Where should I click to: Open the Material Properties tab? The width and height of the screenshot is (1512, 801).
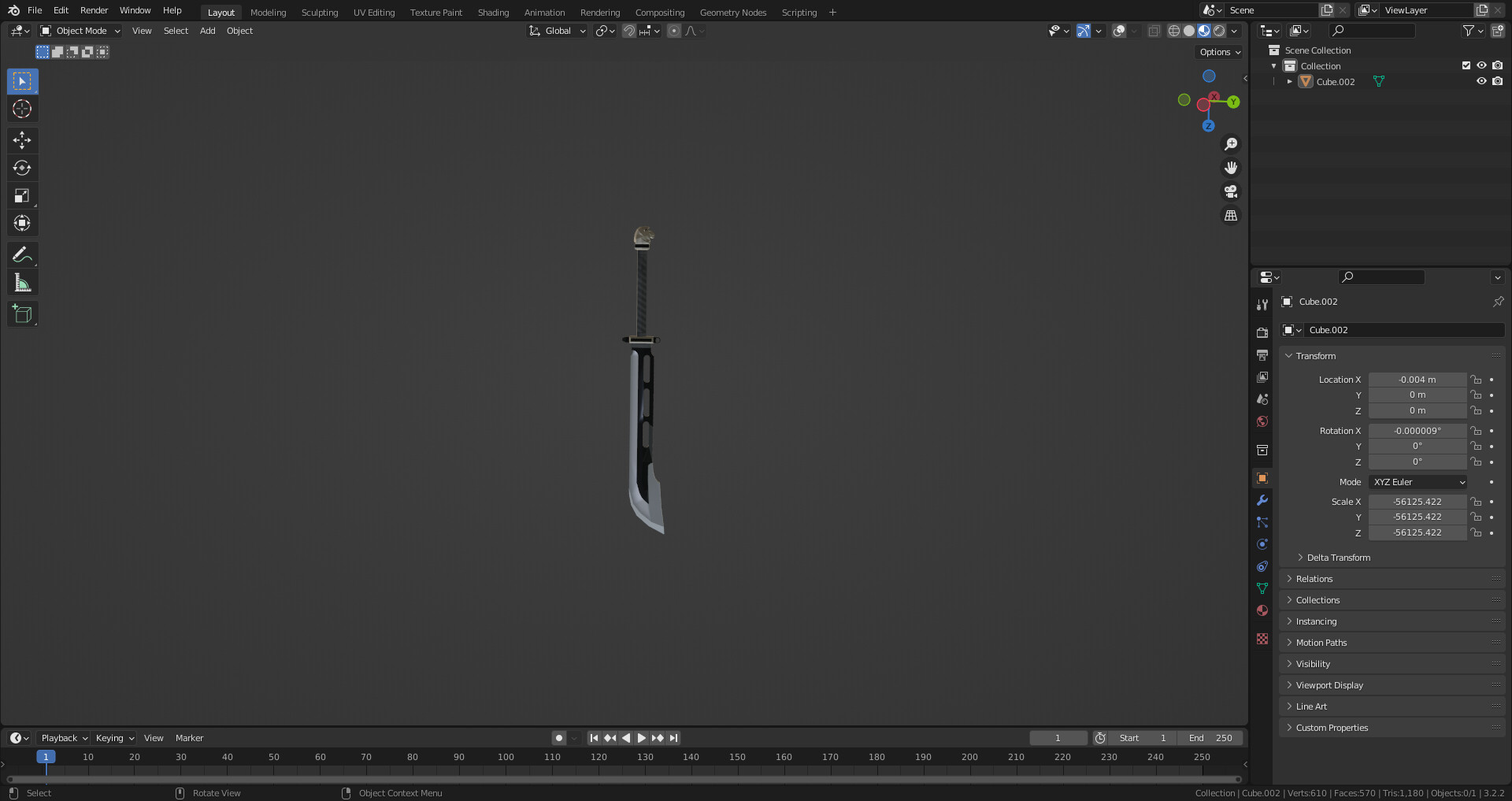click(1262, 610)
